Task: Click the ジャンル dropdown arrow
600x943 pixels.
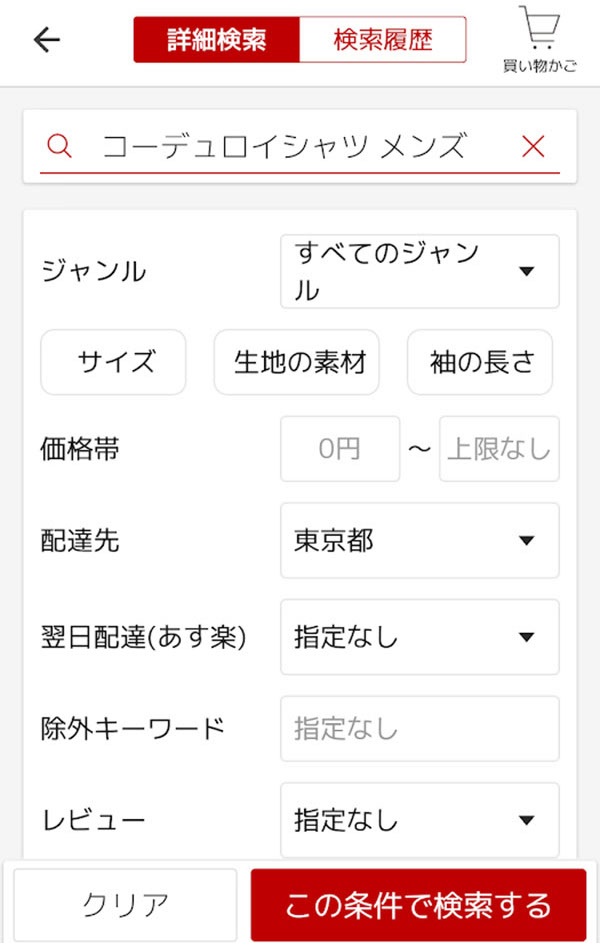Action: point(527,271)
